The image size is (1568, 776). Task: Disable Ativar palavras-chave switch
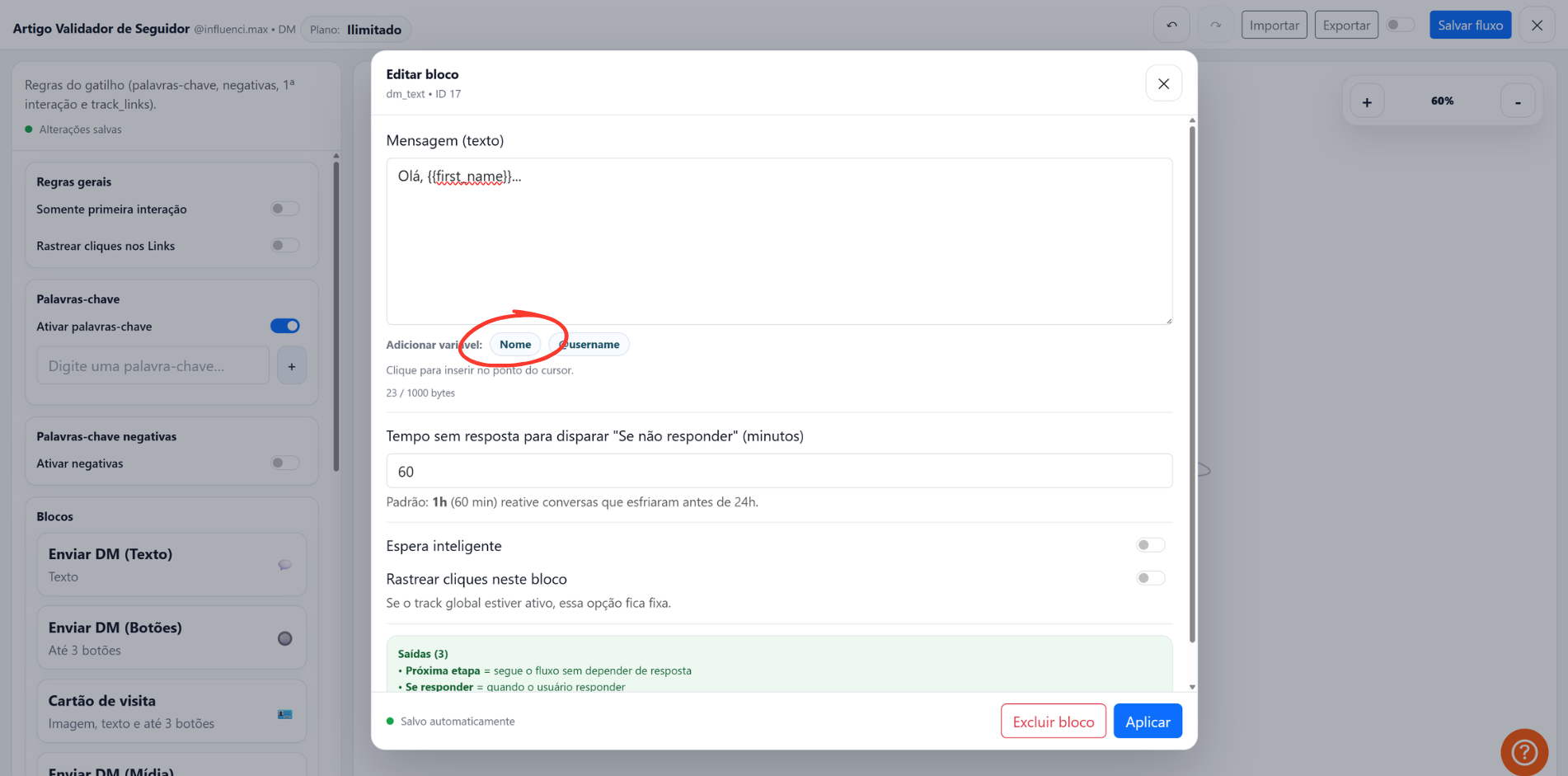[284, 326]
